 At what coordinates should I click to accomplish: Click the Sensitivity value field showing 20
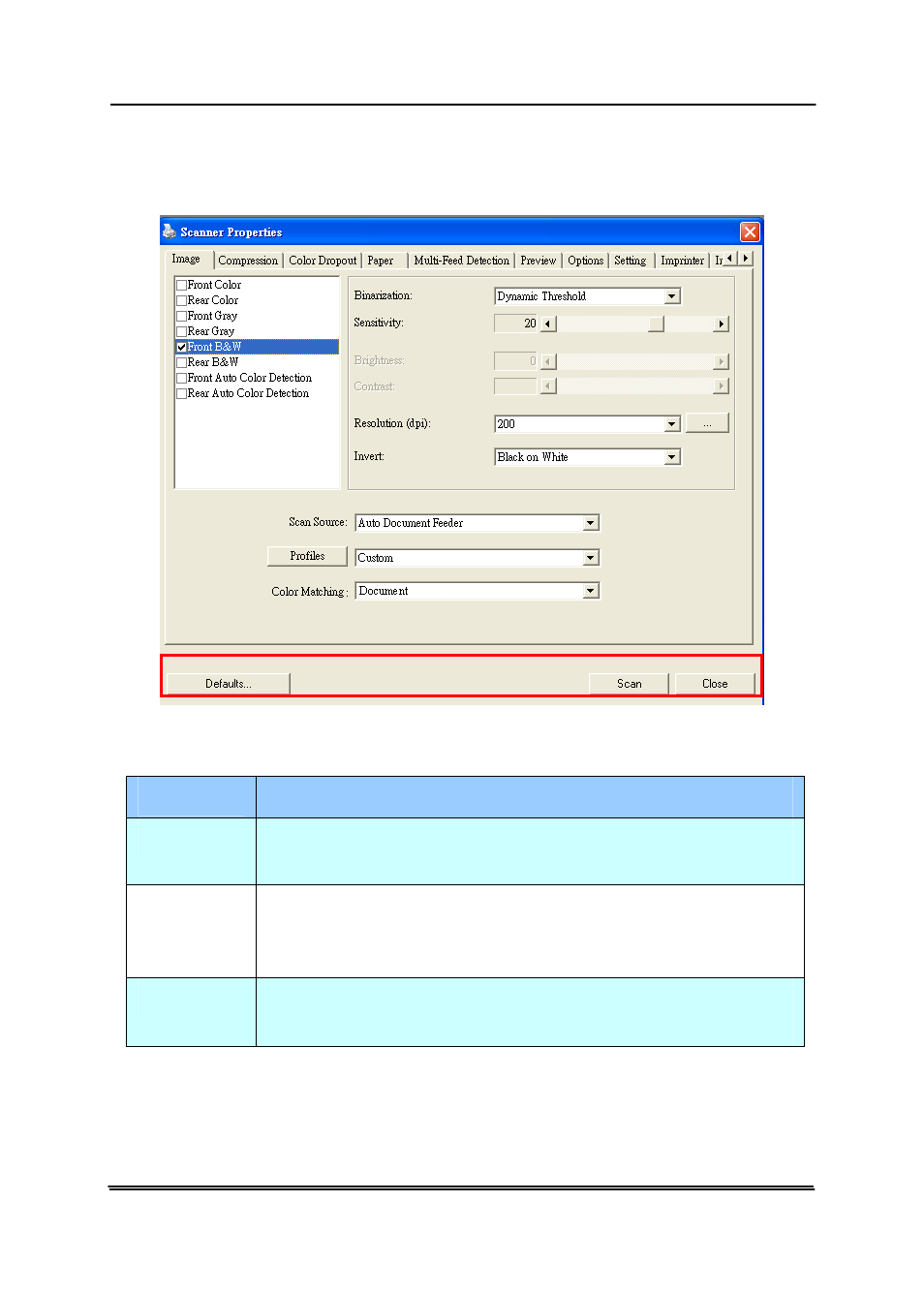point(516,323)
